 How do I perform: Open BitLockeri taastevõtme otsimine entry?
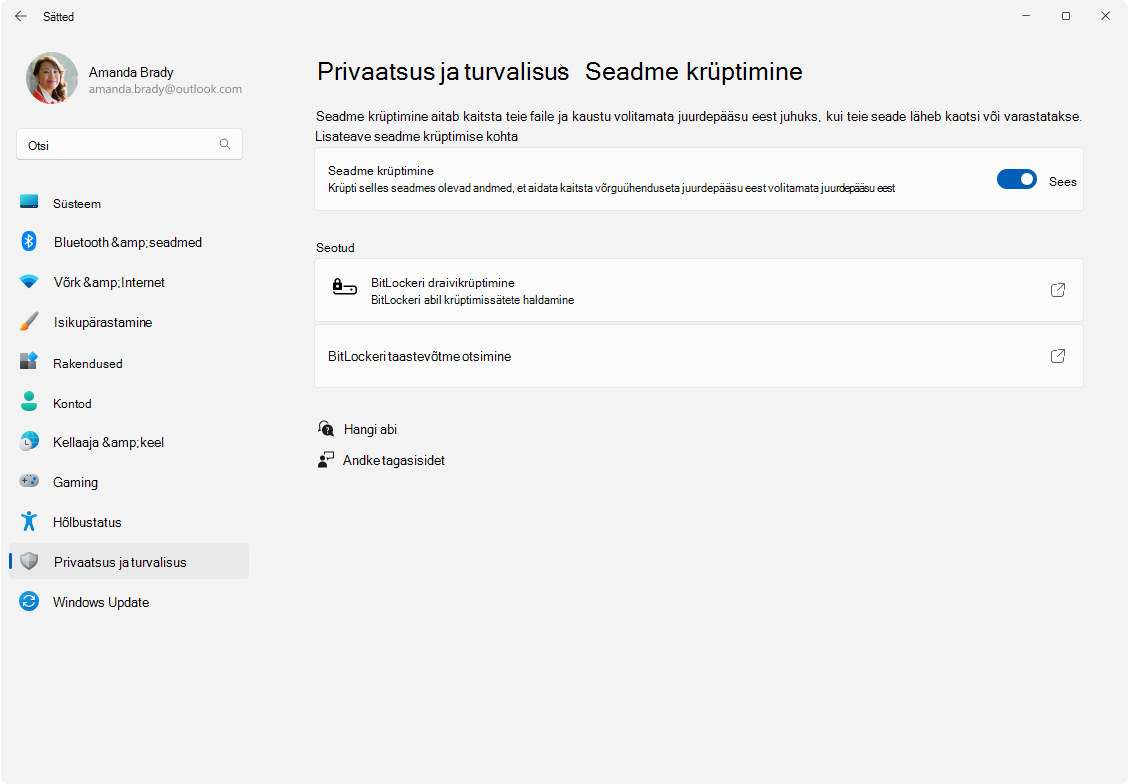(x=699, y=356)
